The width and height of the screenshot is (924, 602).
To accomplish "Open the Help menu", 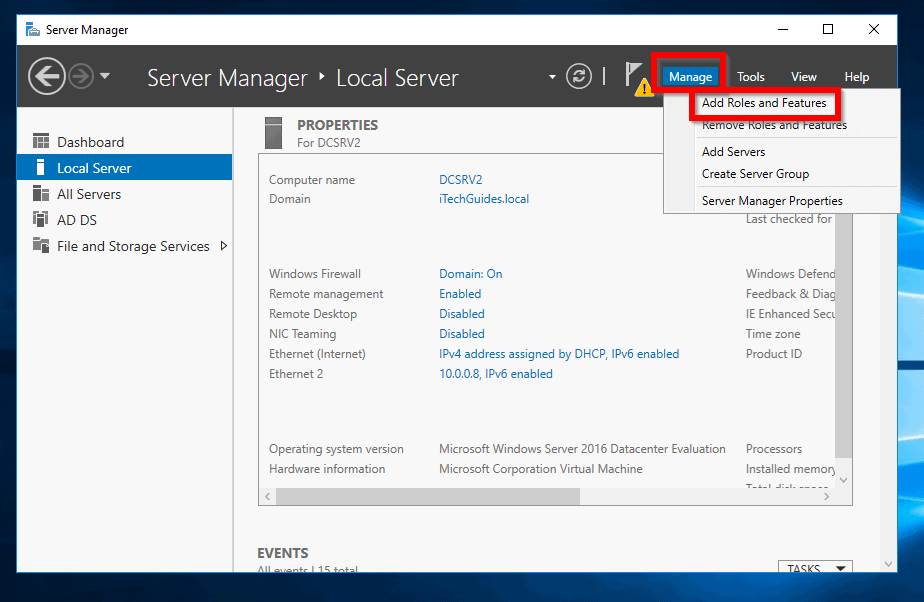I will [x=857, y=76].
